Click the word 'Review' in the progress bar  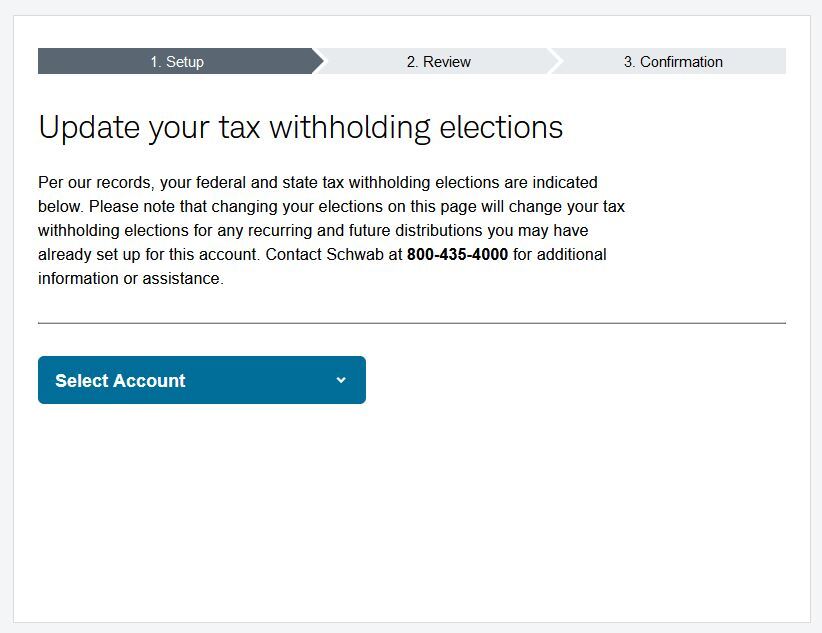click(447, 62)
